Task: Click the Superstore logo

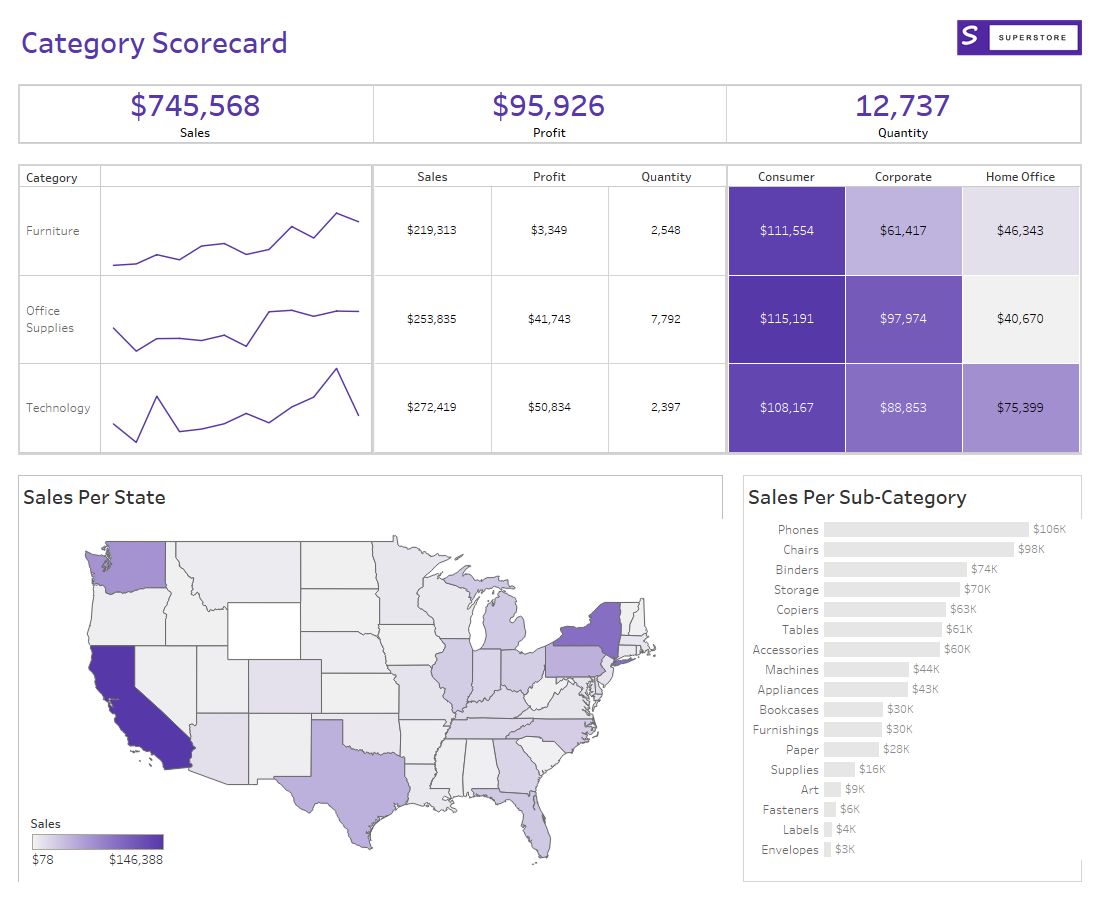Action: (x=1019, y=37)
